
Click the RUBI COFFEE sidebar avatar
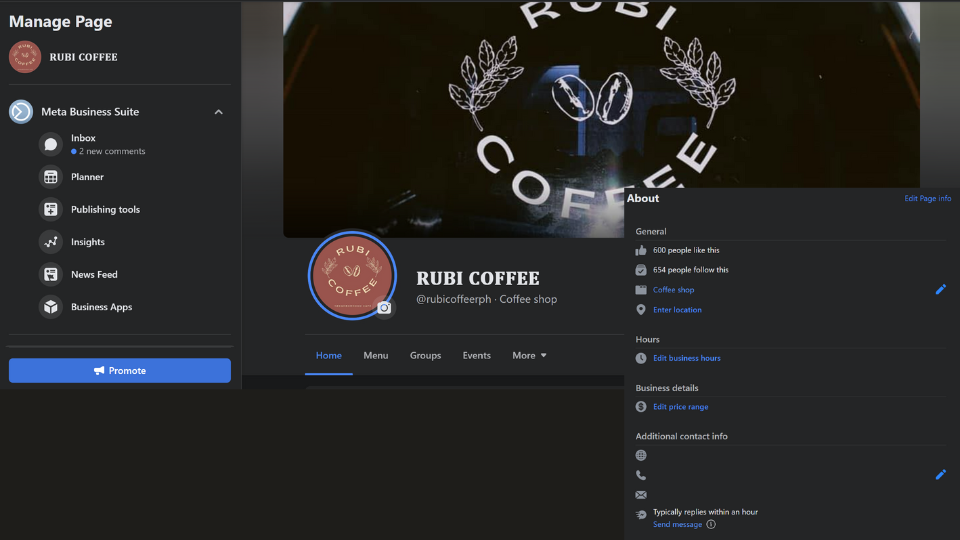[25, 57]
